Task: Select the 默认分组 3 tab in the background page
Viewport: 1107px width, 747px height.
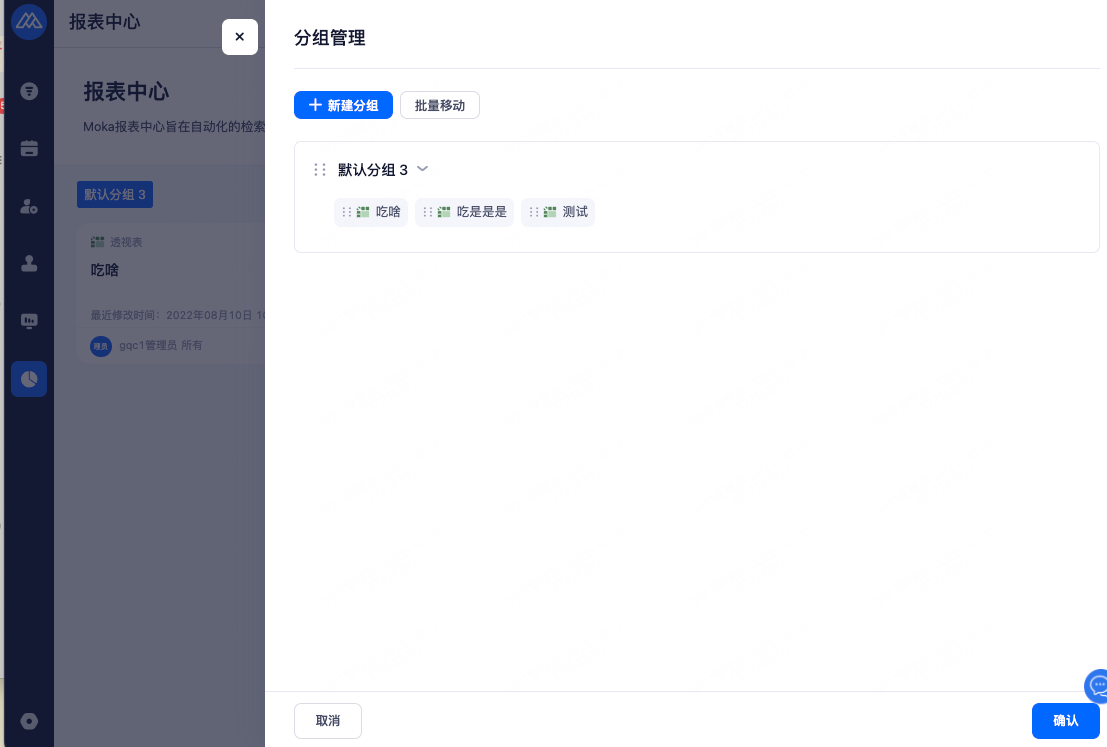Action: pos(115,195)
